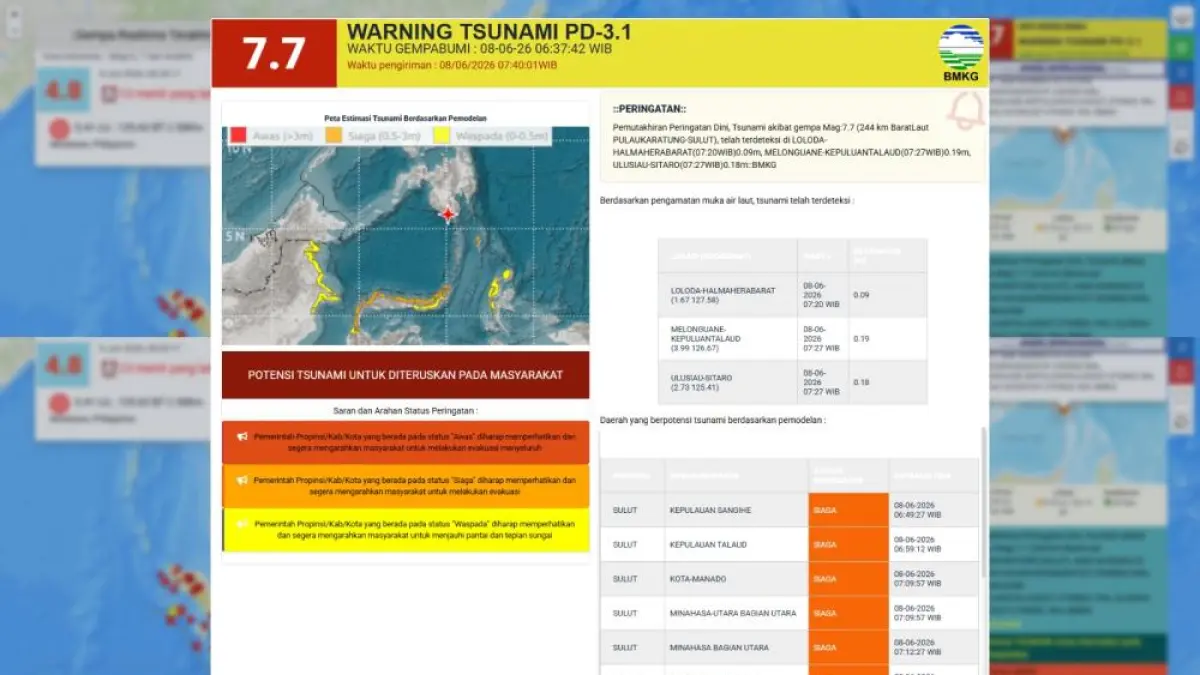Click the megaphone icon on the Siaga advisory
This screenshot has width=1200, height=675.
[x=241, y=480]
